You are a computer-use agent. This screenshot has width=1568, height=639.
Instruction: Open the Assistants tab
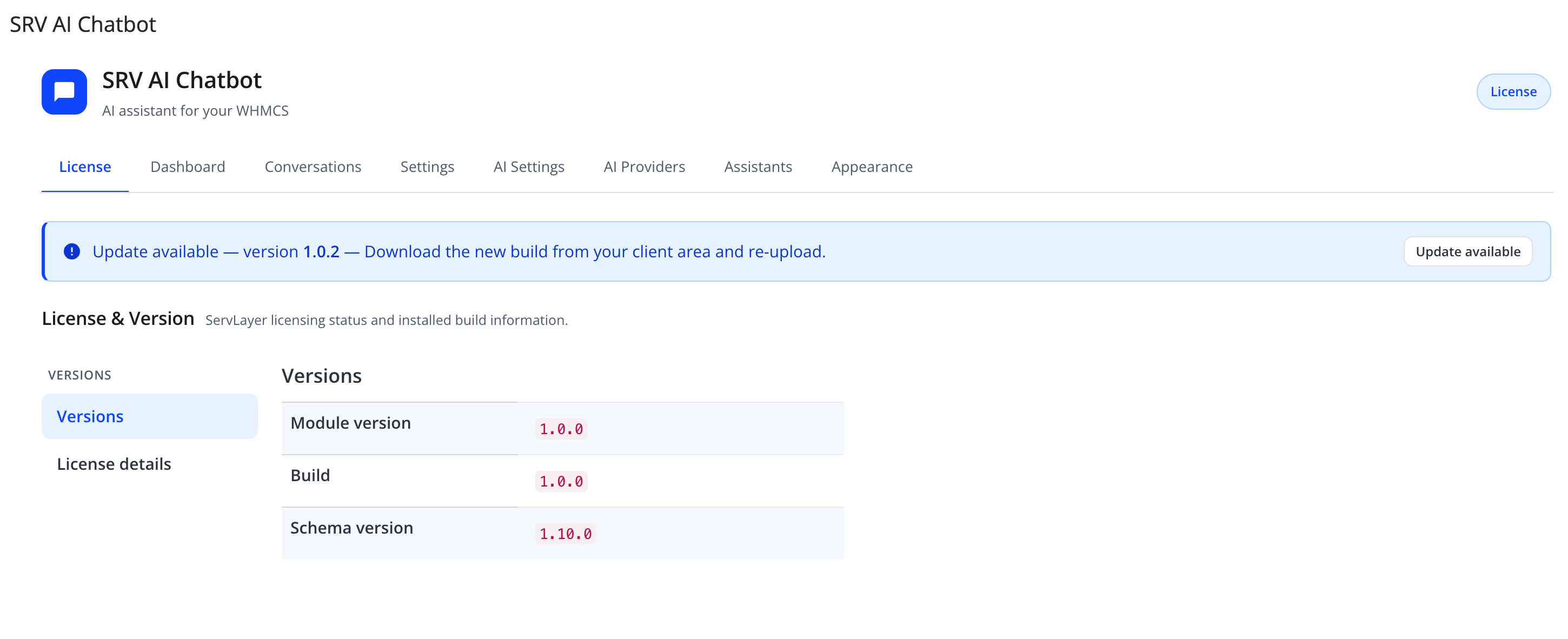click(758, 167)
